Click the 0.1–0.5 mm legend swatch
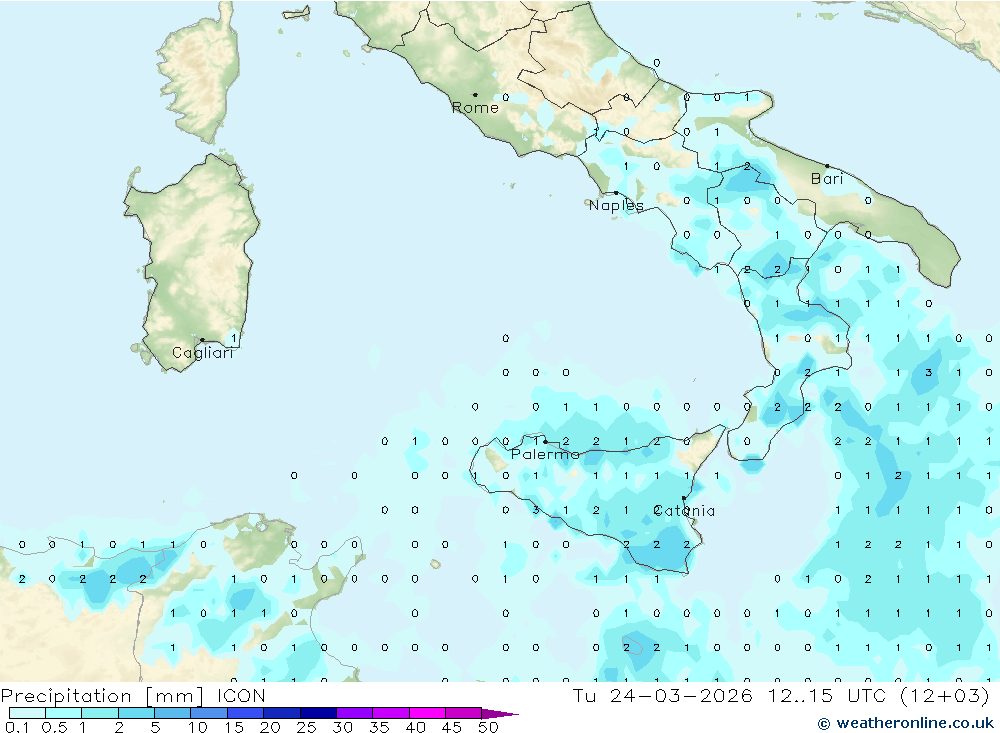The height and width of the screenshot is (733, 1000). click(x=27, y=713)
